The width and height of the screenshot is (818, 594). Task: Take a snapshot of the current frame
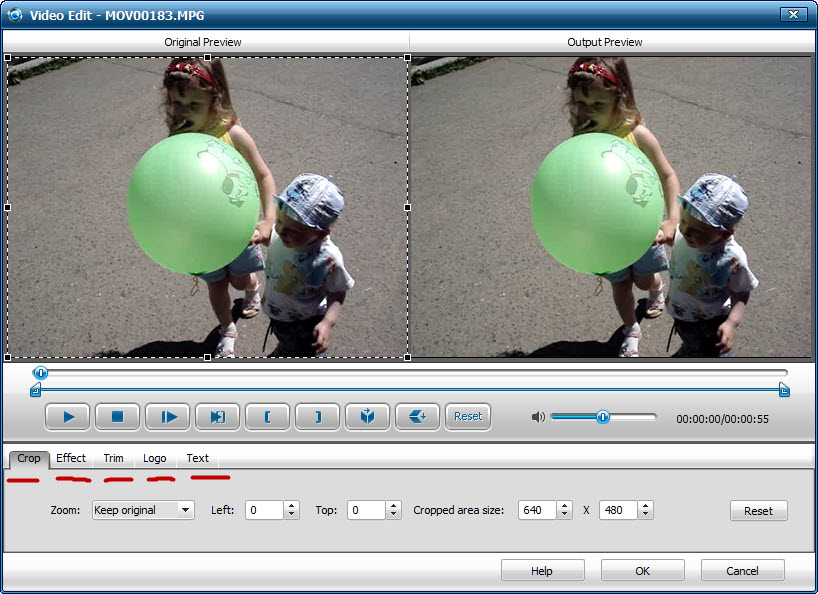click(367, 417)
